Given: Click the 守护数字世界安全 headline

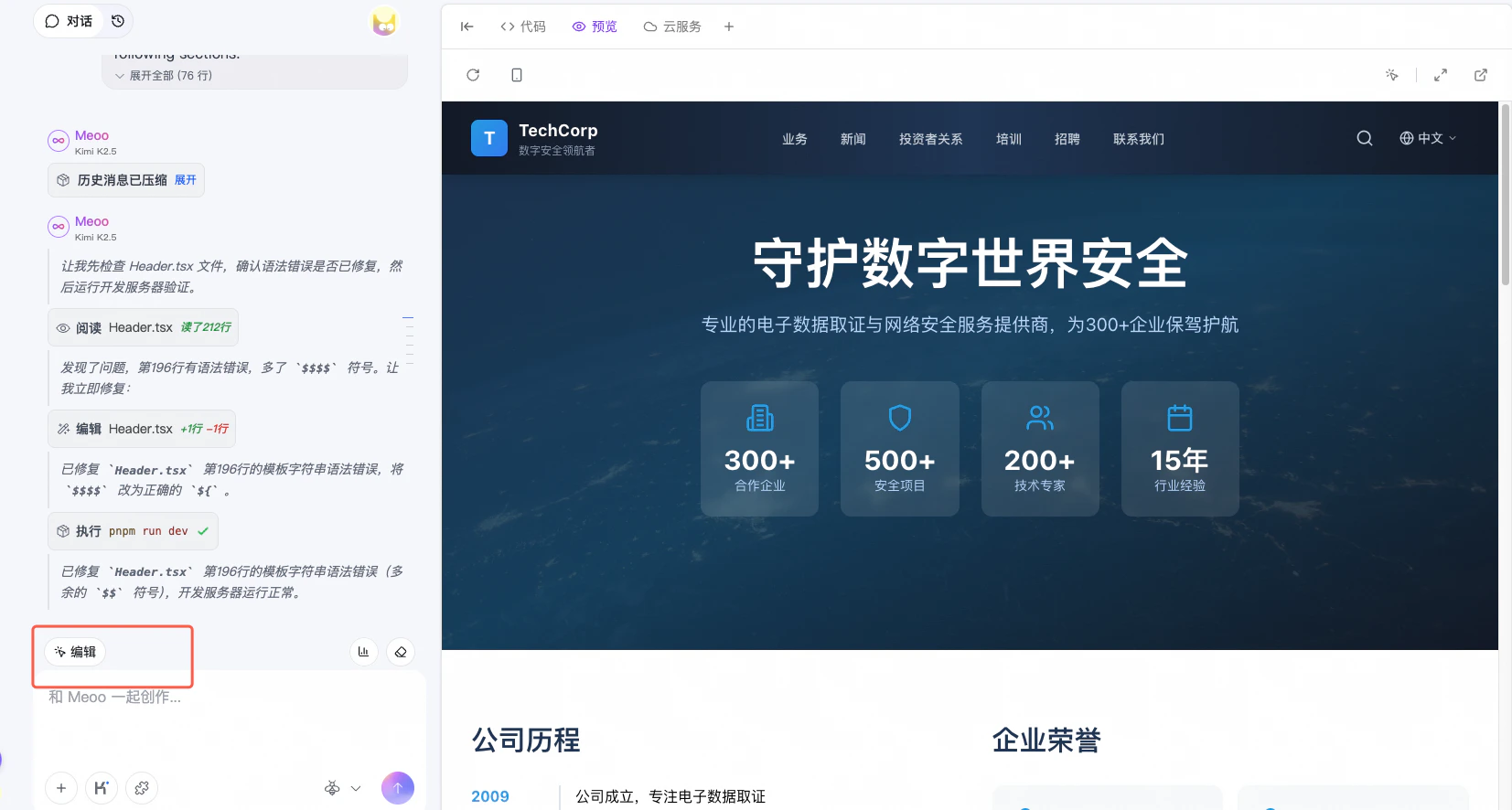Looking at the screenshot, I should pos(970,263).
